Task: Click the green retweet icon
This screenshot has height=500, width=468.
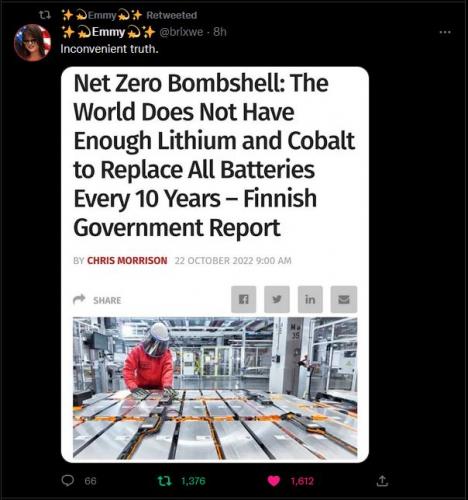Action: 165,481
